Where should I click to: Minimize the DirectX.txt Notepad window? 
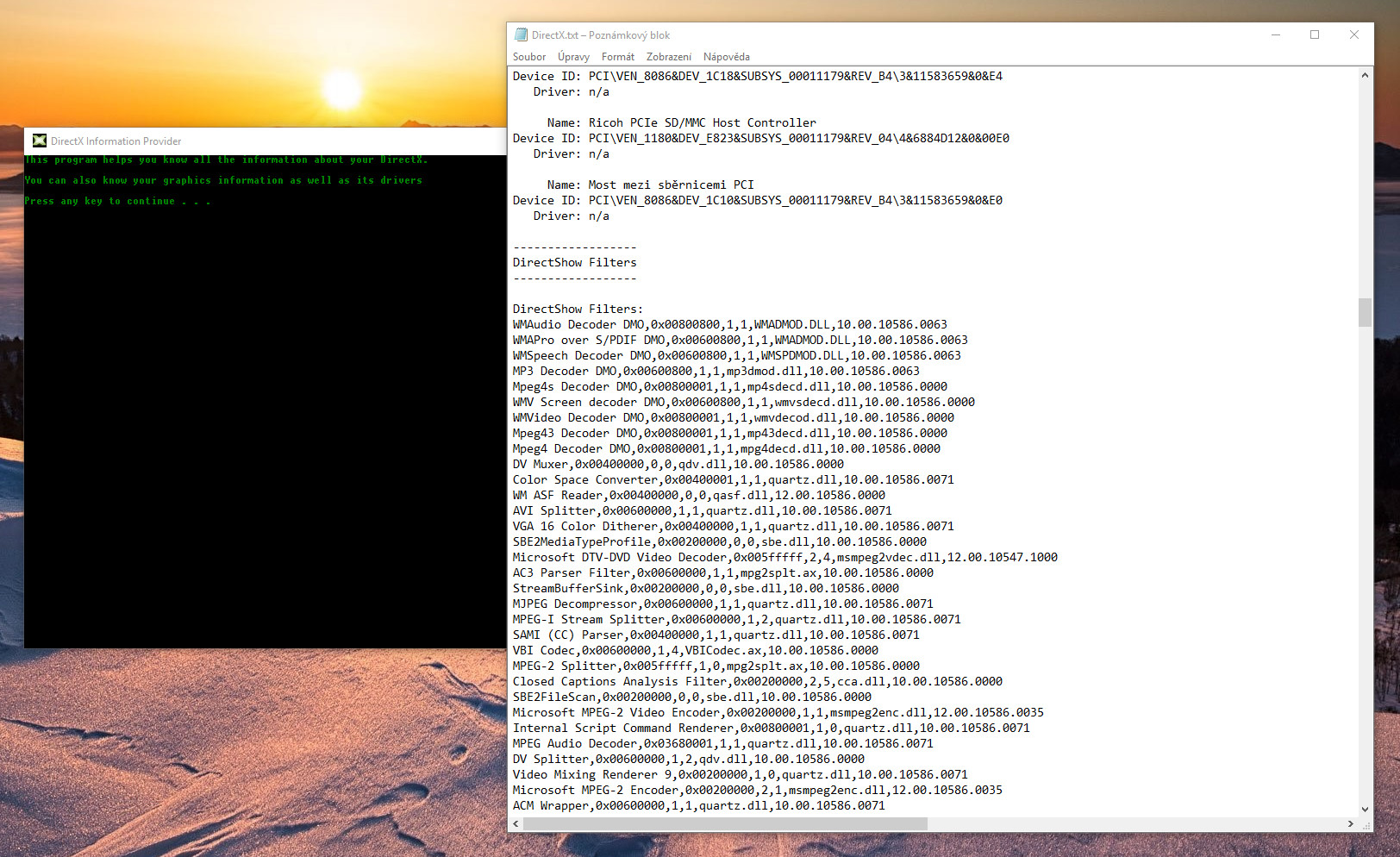(x=1276, y=34)
